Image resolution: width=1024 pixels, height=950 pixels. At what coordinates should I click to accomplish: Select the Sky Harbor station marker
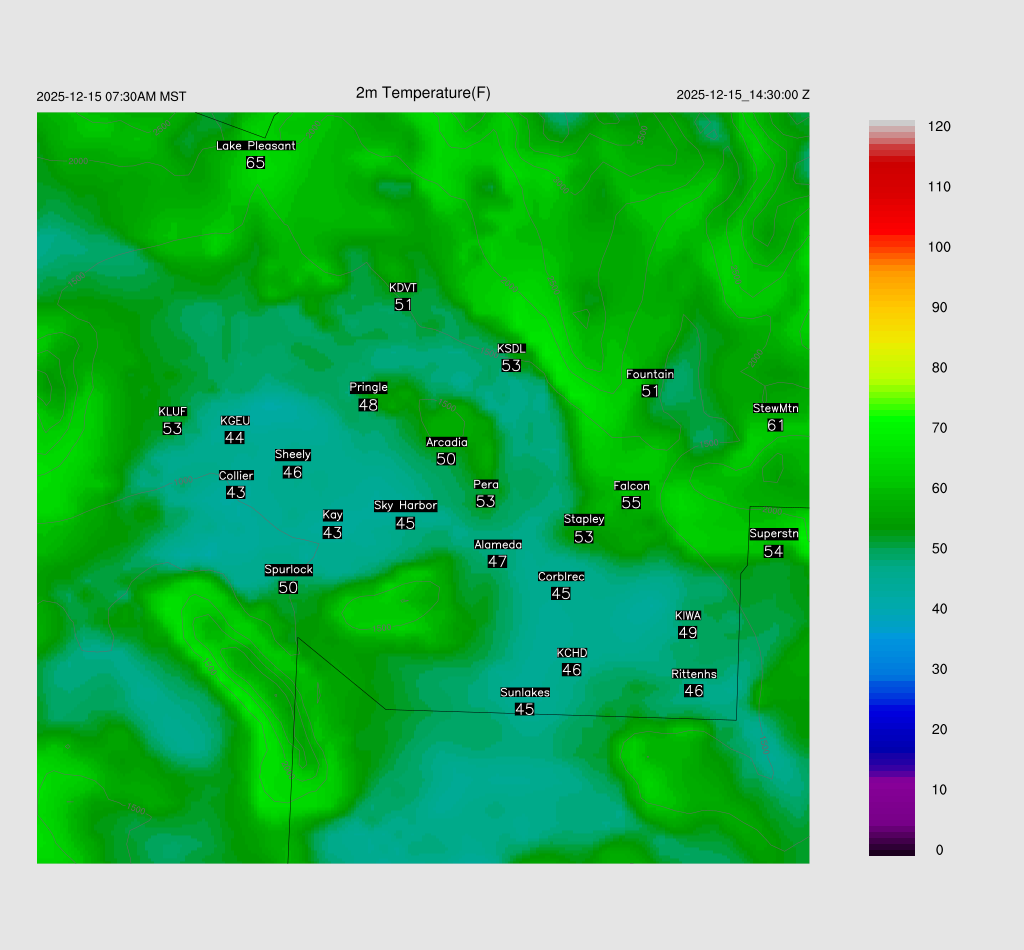pos(405,506)
